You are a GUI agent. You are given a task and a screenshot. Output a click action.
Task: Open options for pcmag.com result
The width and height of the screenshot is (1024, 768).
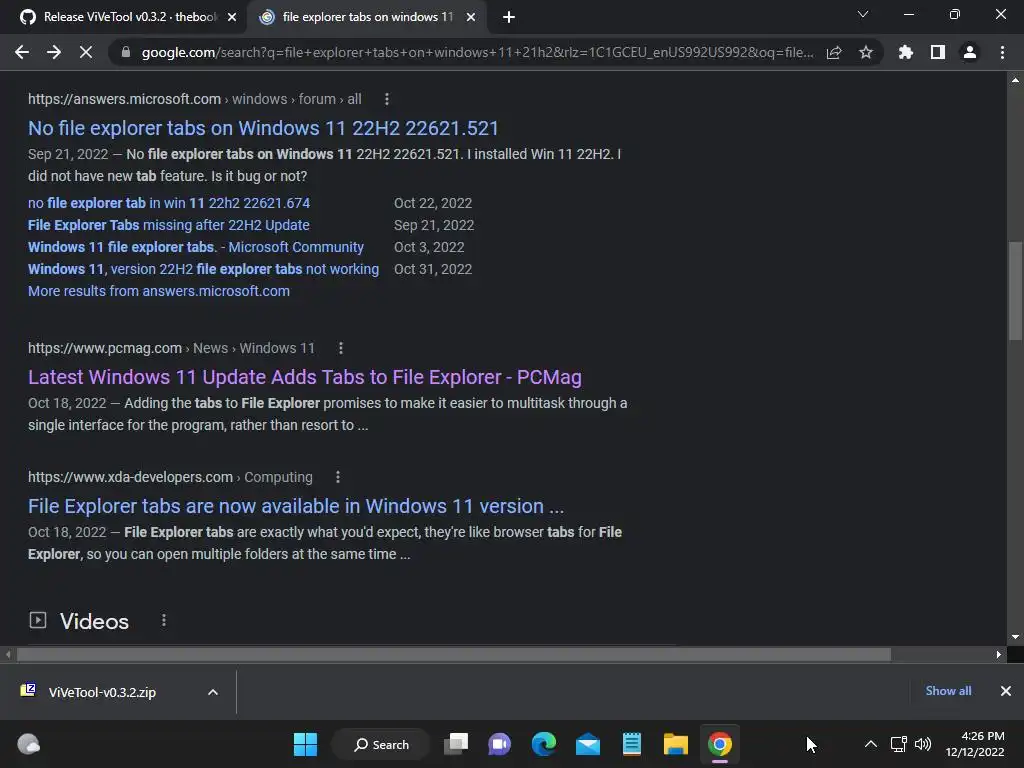340,348
